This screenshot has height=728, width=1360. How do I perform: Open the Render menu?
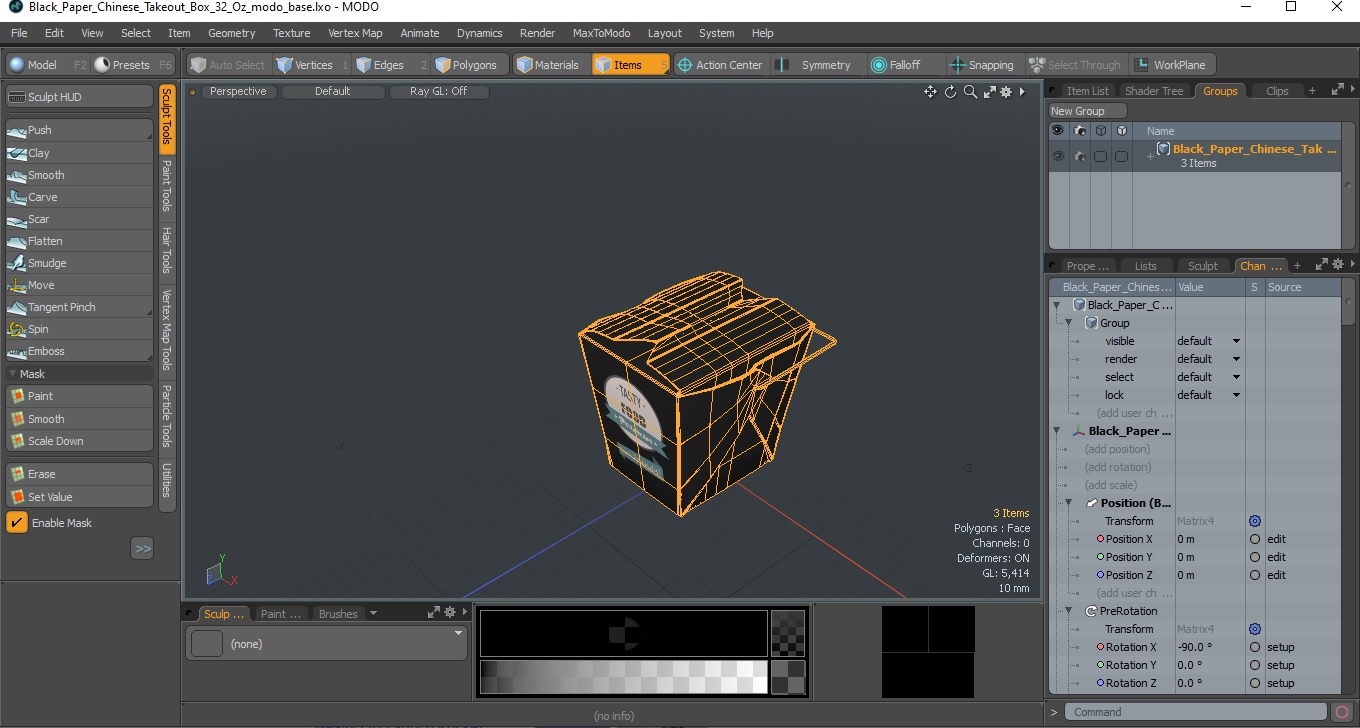[x=537, y=33]
